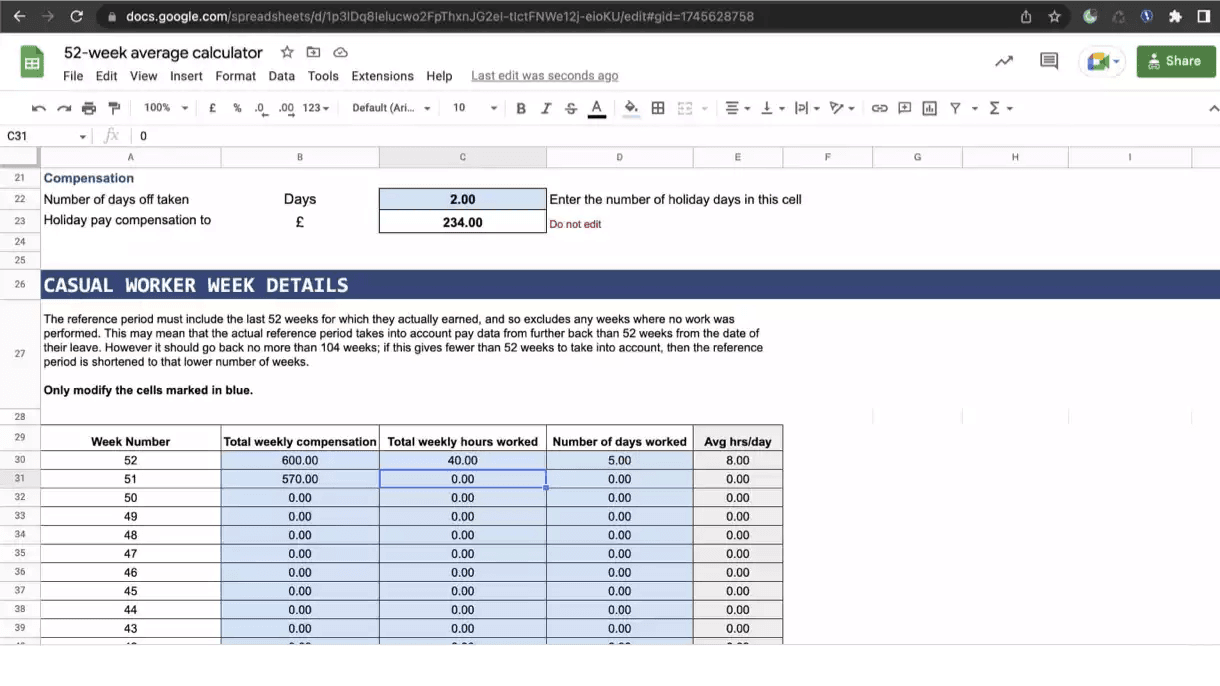This screenshot has height=686, width=1220.
Task: Increase decimal places
Action: 286,108
